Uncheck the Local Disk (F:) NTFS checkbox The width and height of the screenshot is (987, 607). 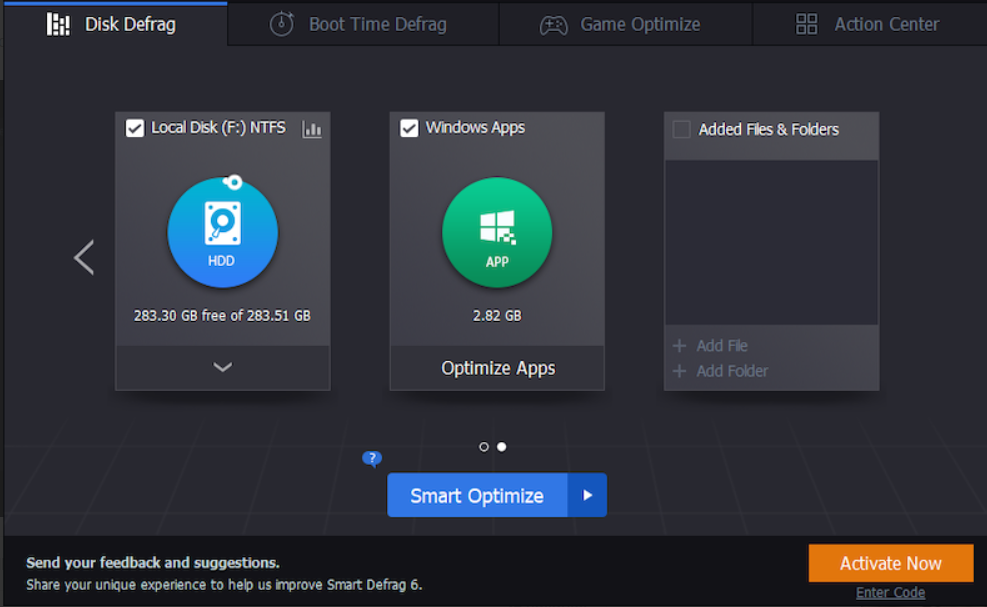coord(135,128)
